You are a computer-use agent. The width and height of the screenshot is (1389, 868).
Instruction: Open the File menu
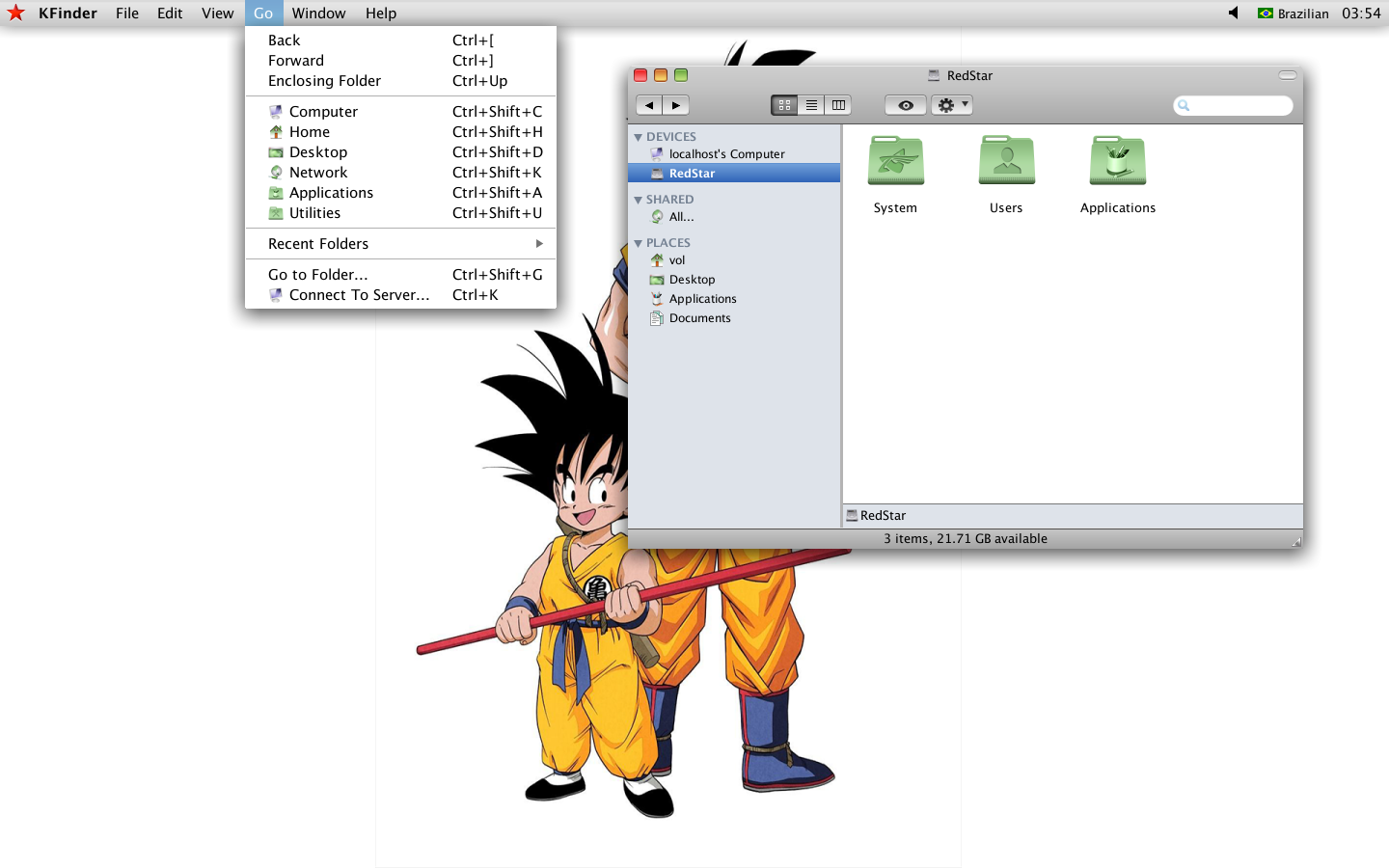coord(127,13)
